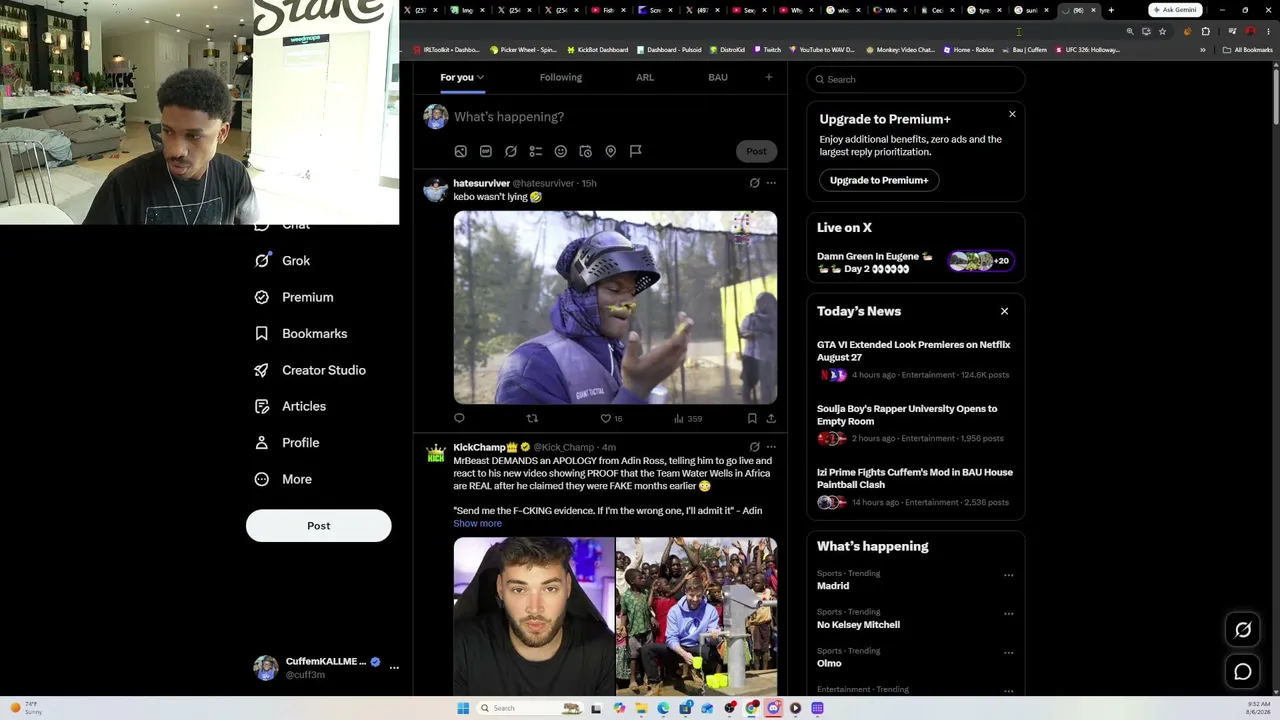
Task: Switch to the ARL tab
Action: pos(645,77)
